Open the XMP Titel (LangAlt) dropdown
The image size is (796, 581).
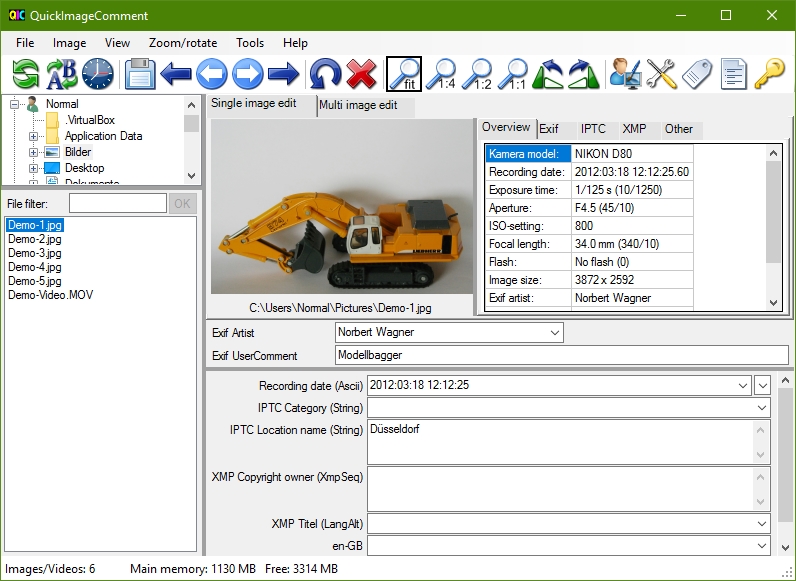762,524
